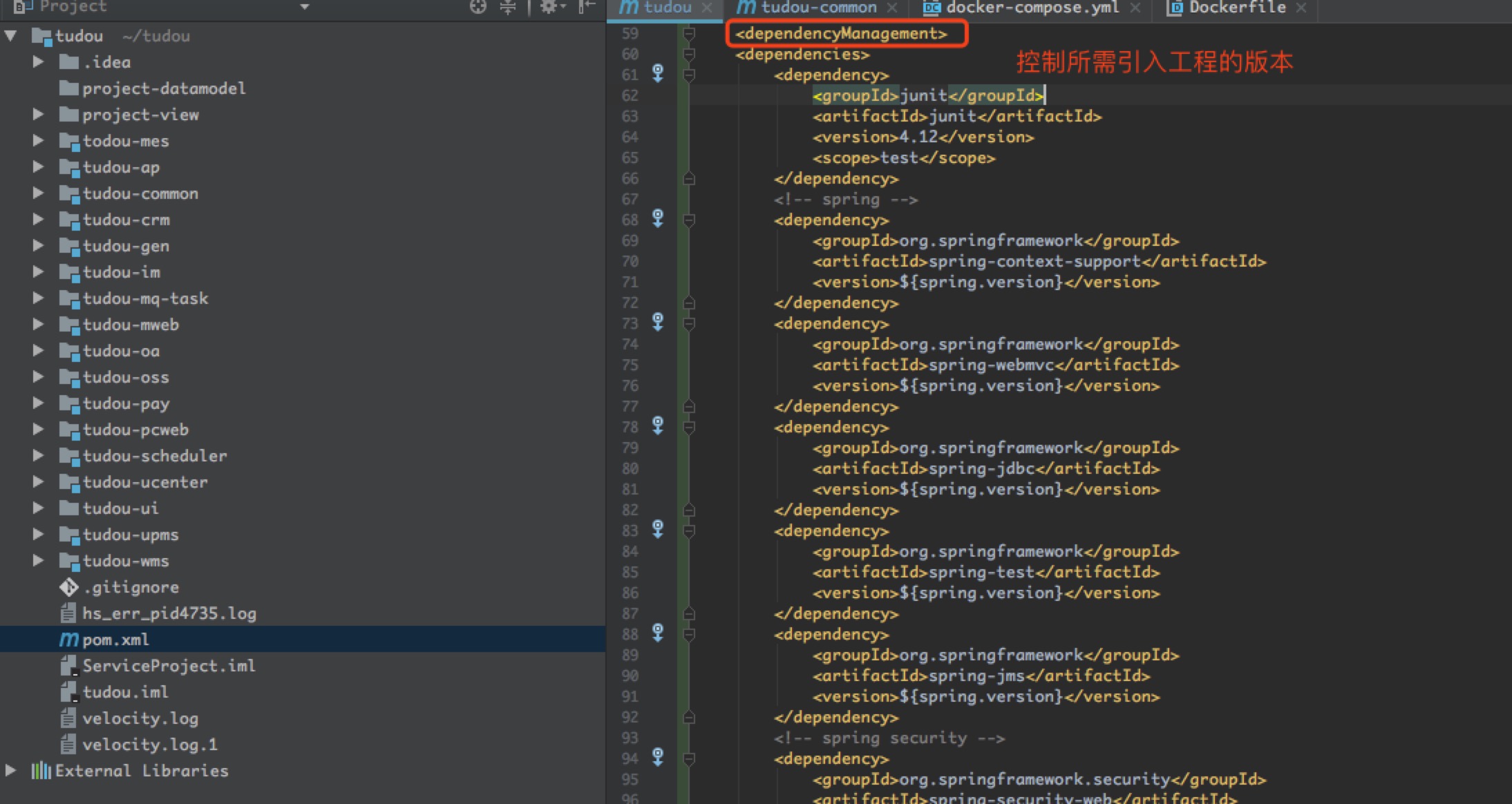The image size is (1512, 804).
Task: Select the tudou-pay module
Action: click(x=126, y=403)
